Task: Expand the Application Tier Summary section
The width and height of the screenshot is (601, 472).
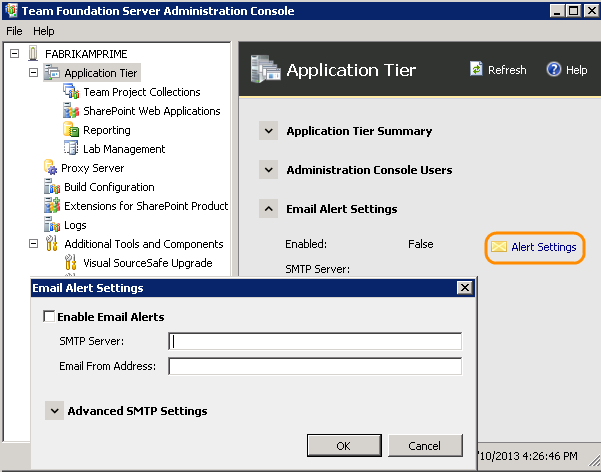Action: 268,131
